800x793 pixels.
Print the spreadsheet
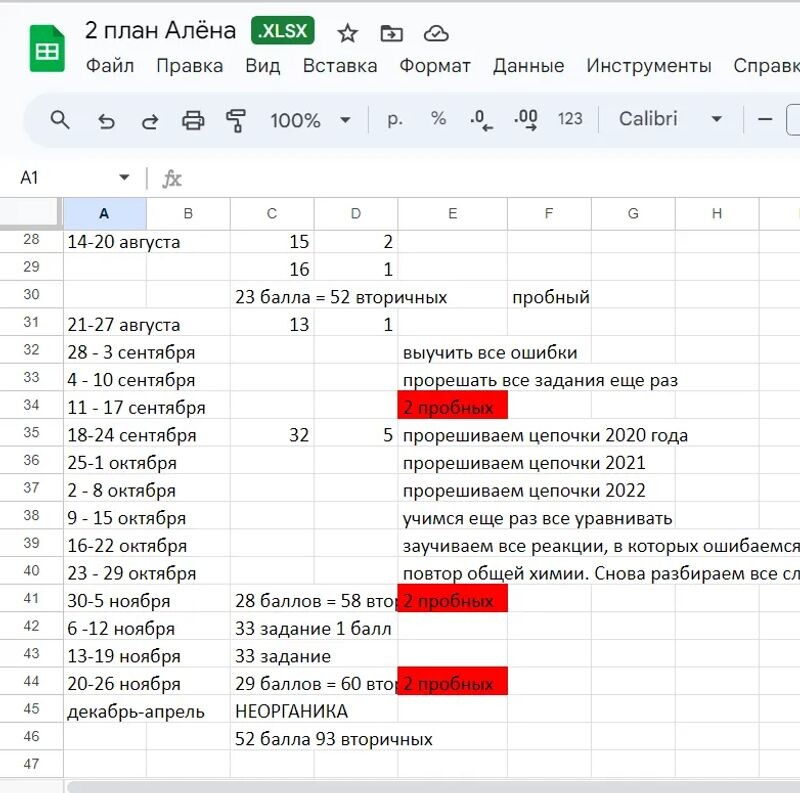(193, 120)
